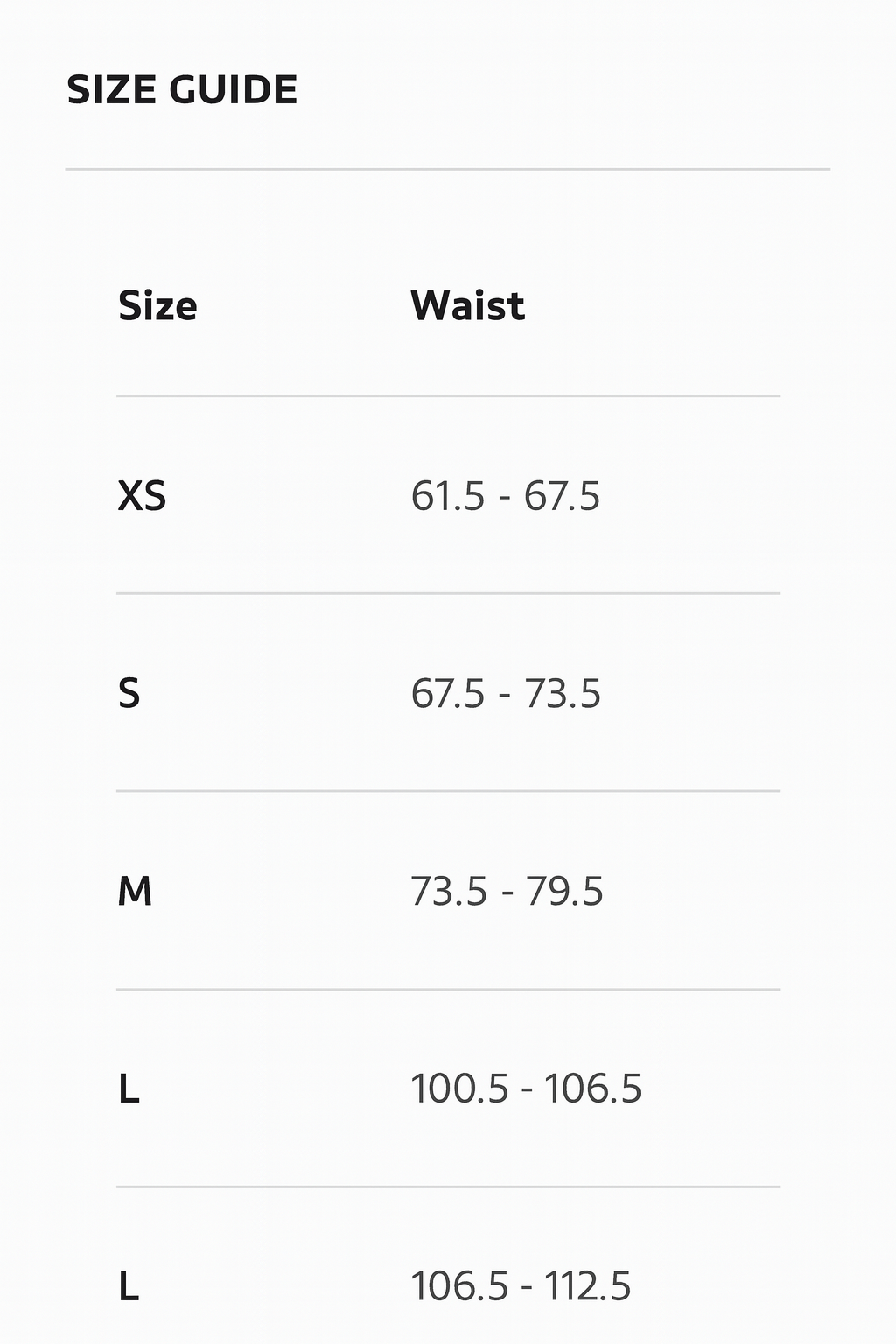Select the Size column header
The height and width of the screenshot is (1344, 896).
[157, 306]
